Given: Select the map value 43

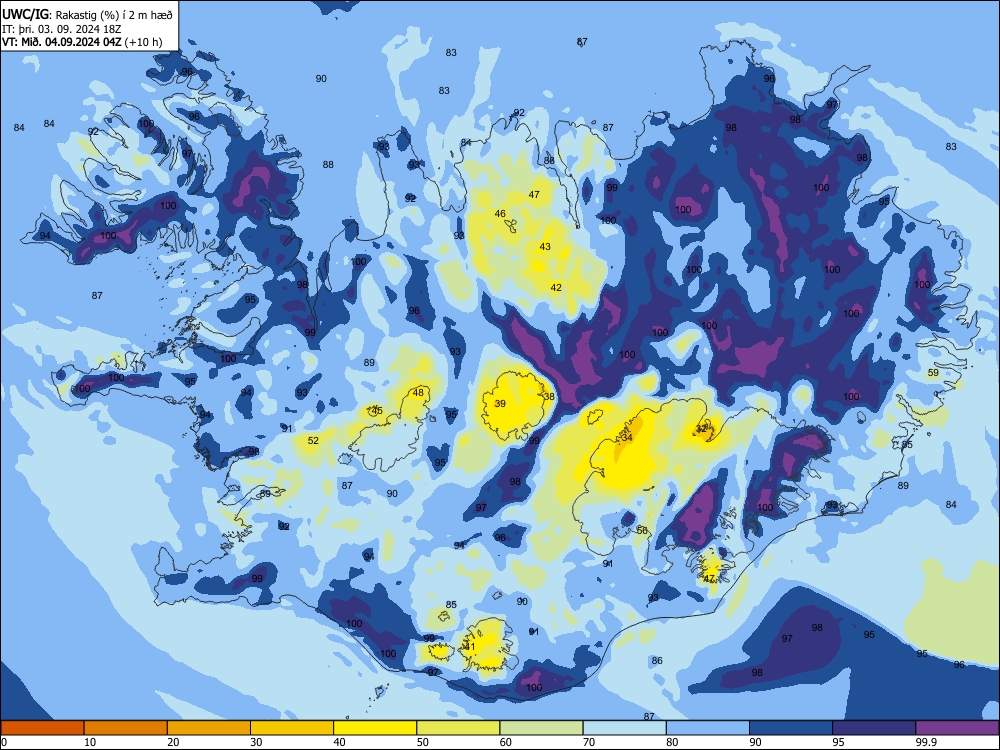Looking at the screenshot, I should pos(545,247).
